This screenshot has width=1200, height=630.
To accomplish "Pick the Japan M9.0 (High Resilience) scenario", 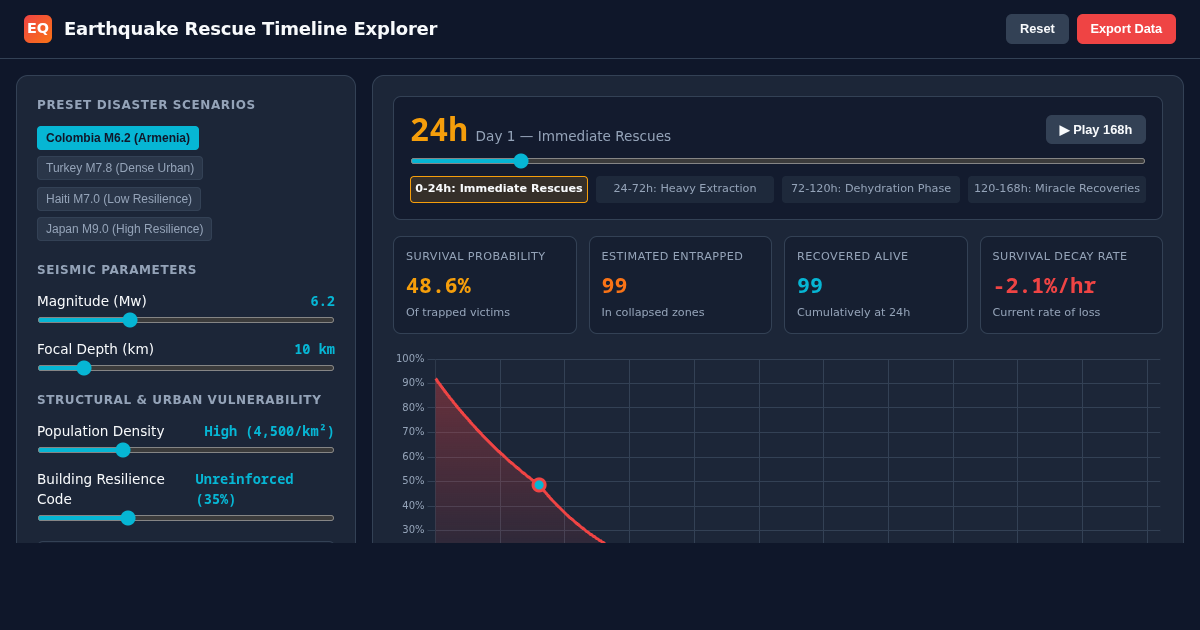I will [124, 229].
